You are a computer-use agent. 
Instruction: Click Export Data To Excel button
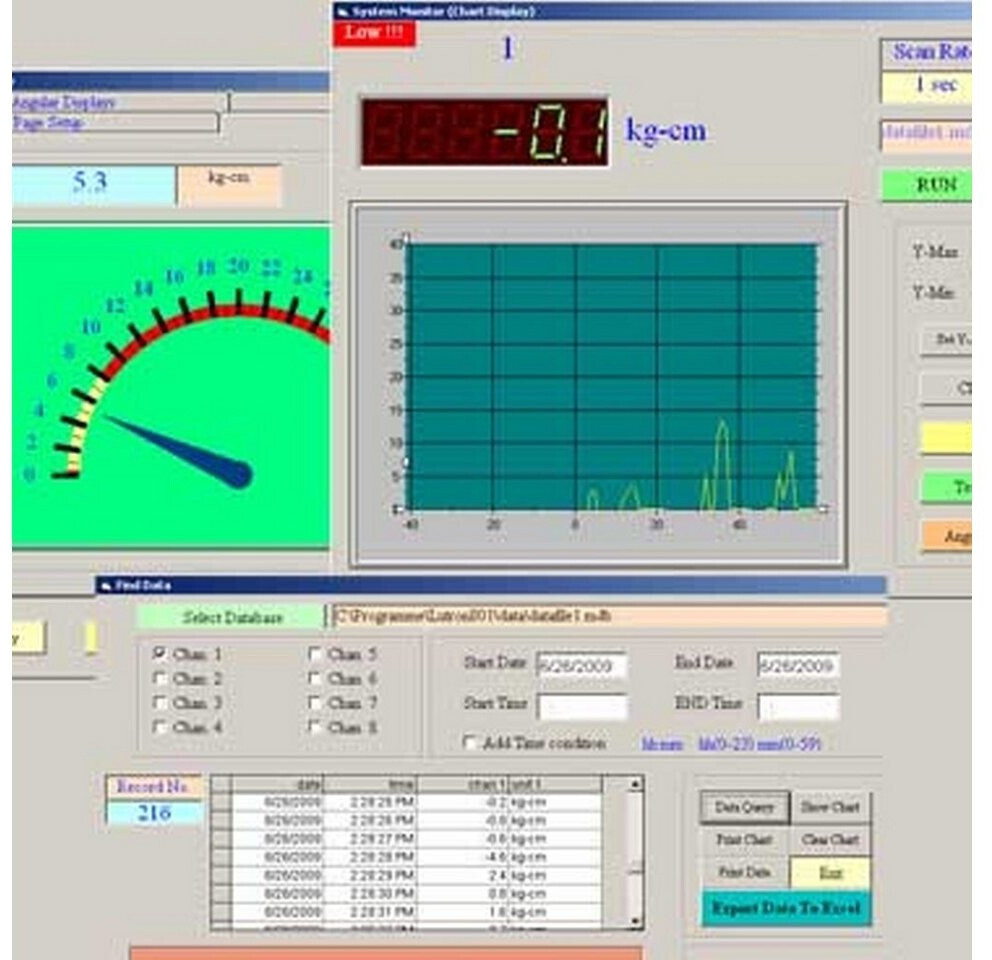tap(786, 908)
